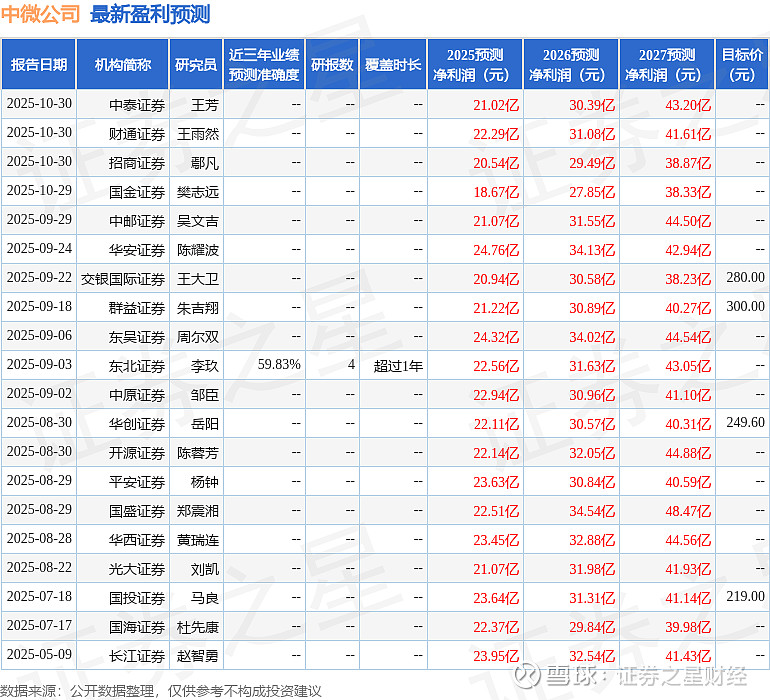770x700 pixels.
Task: Click target price 280.00
Action: [x=745, y=278]
